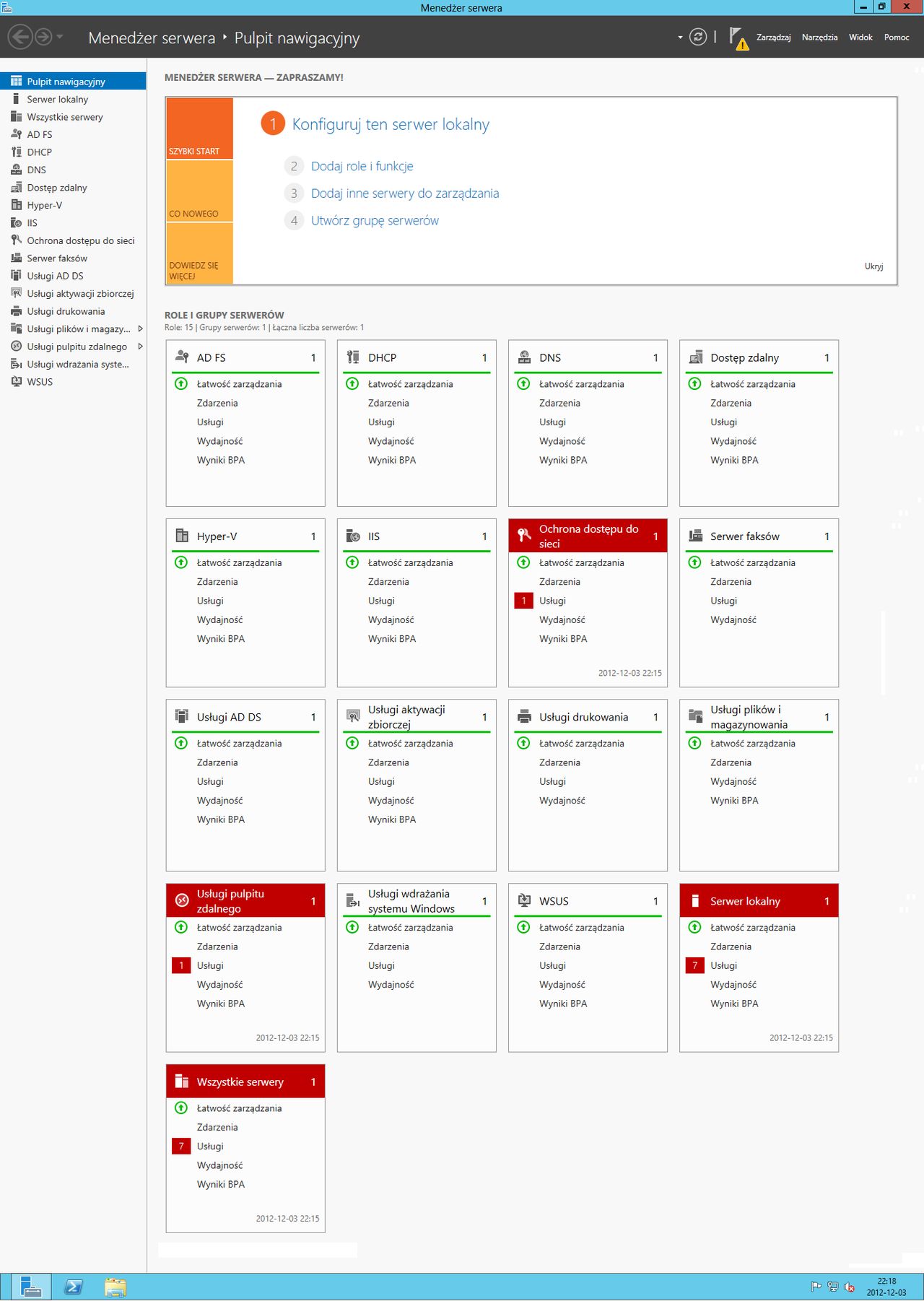
Task: Open File Explorer from the taskbar
Action: coord(115,1287)
